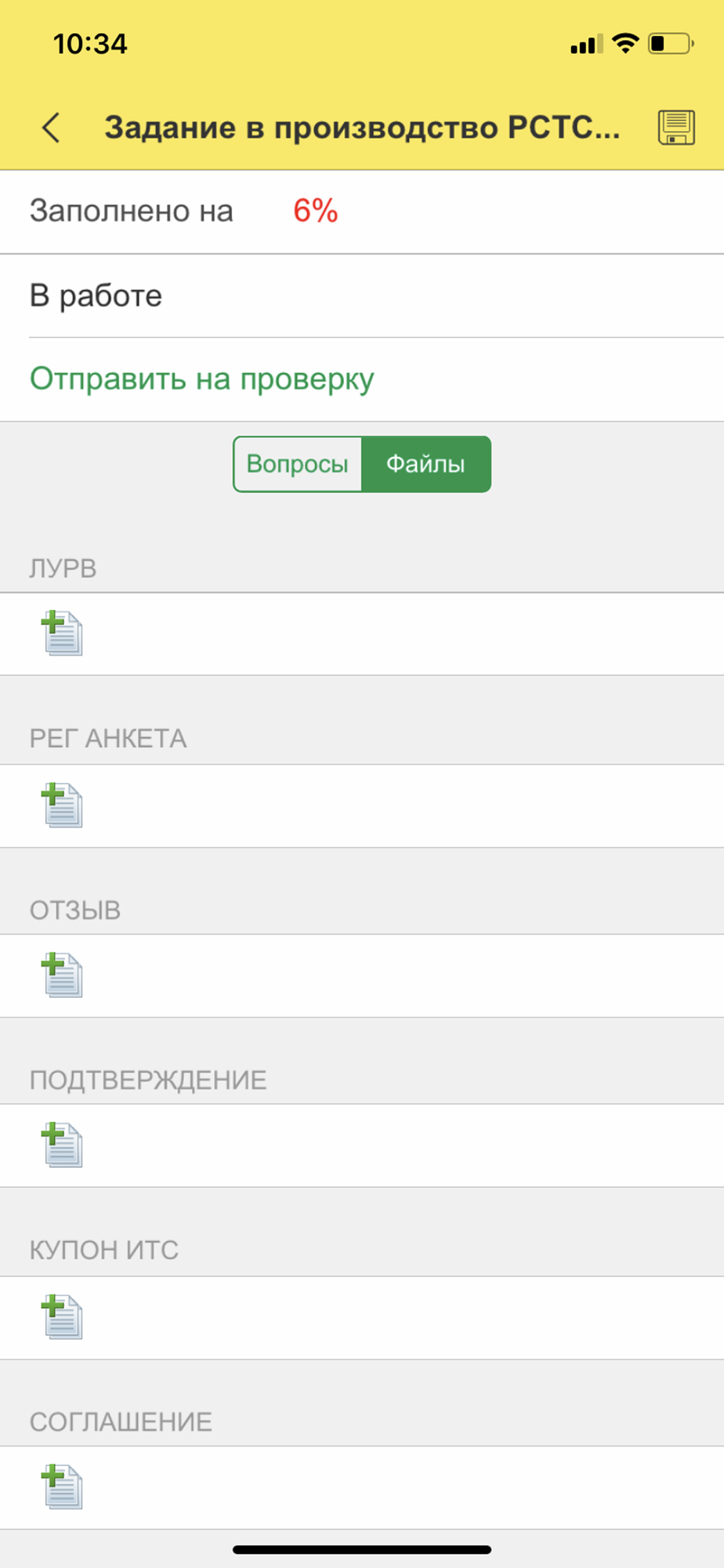Tap the ЛУРВ section header
This screenshot has width=724, height=1568.
click(x=63, y=568)
